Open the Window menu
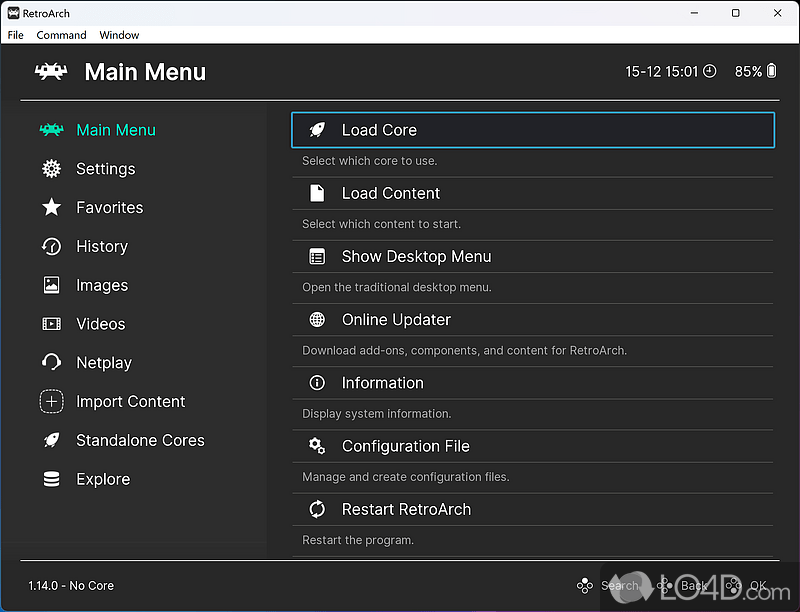 (119, 35)
